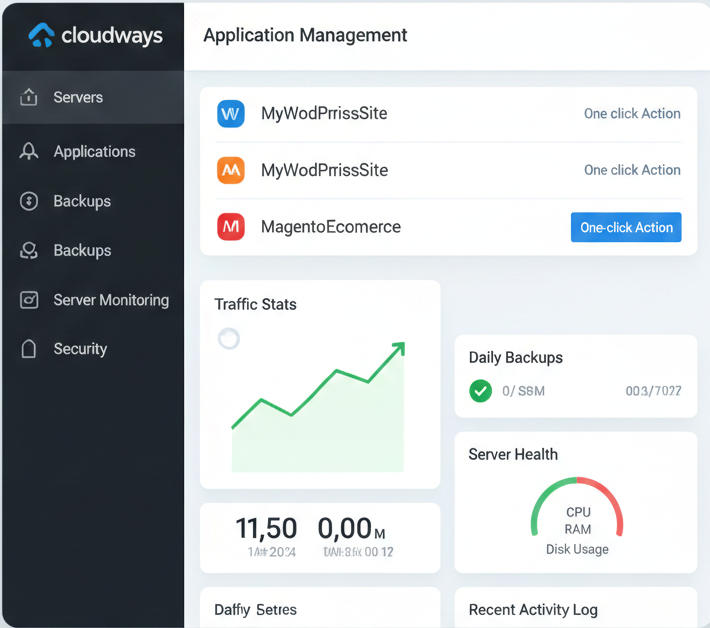Click the RAM label inside the gauge
Viewport: 710px width, 628px height.
tap(578, 529)
